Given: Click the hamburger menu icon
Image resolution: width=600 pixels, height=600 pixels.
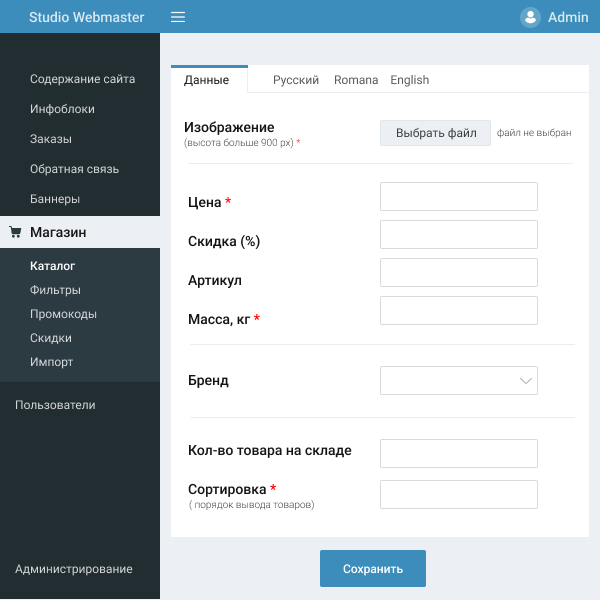Looking at the screenshot, I should [x=178, y=17].
